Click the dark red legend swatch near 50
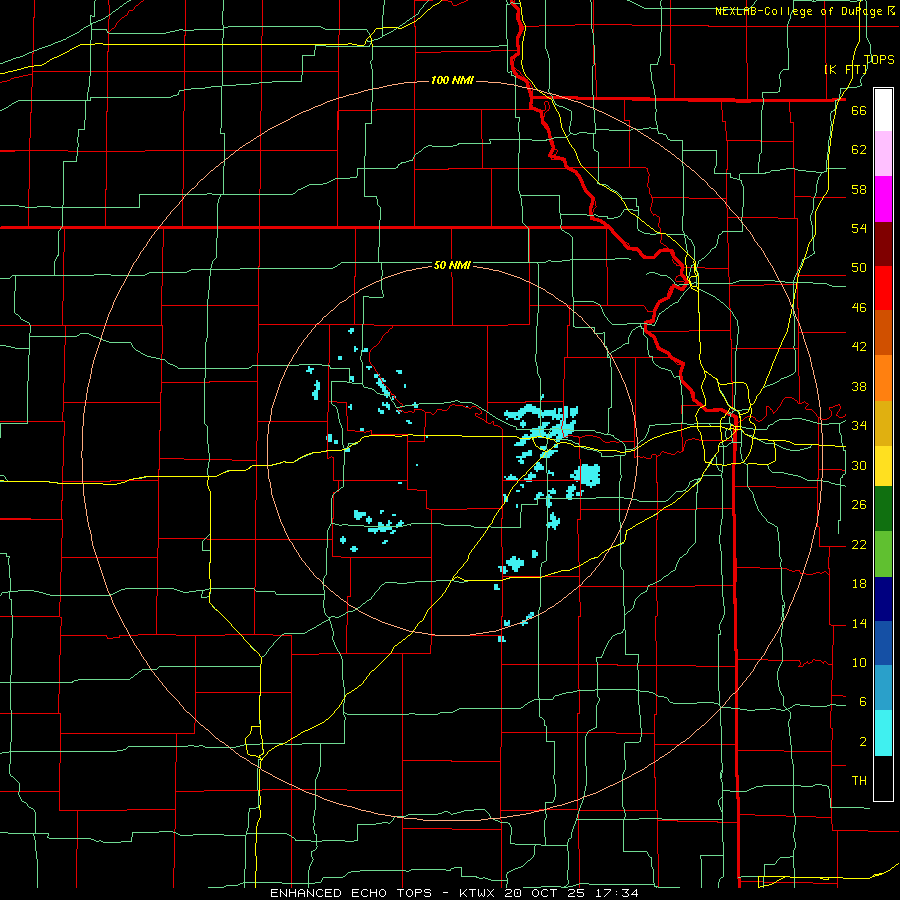 [x=883, y=243]
